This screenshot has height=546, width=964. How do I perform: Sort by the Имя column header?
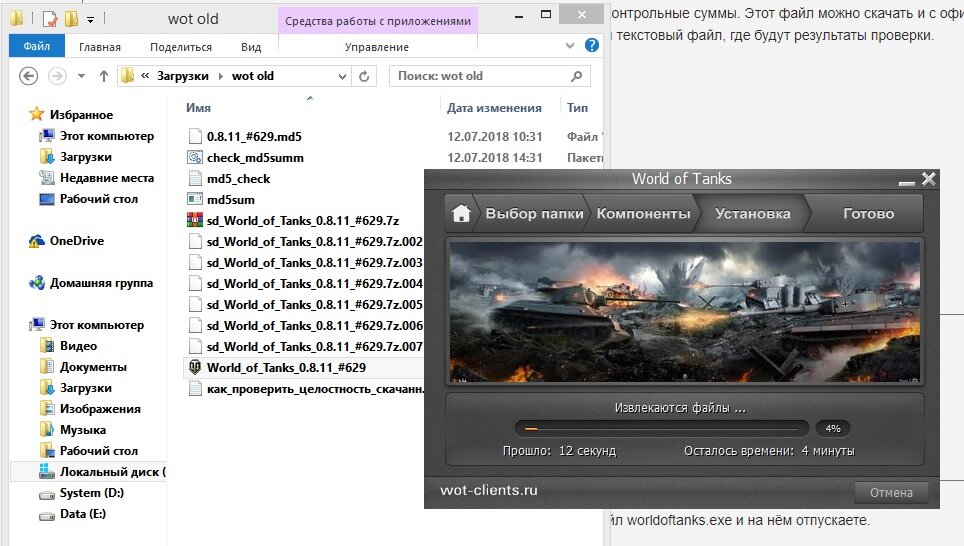199,108
